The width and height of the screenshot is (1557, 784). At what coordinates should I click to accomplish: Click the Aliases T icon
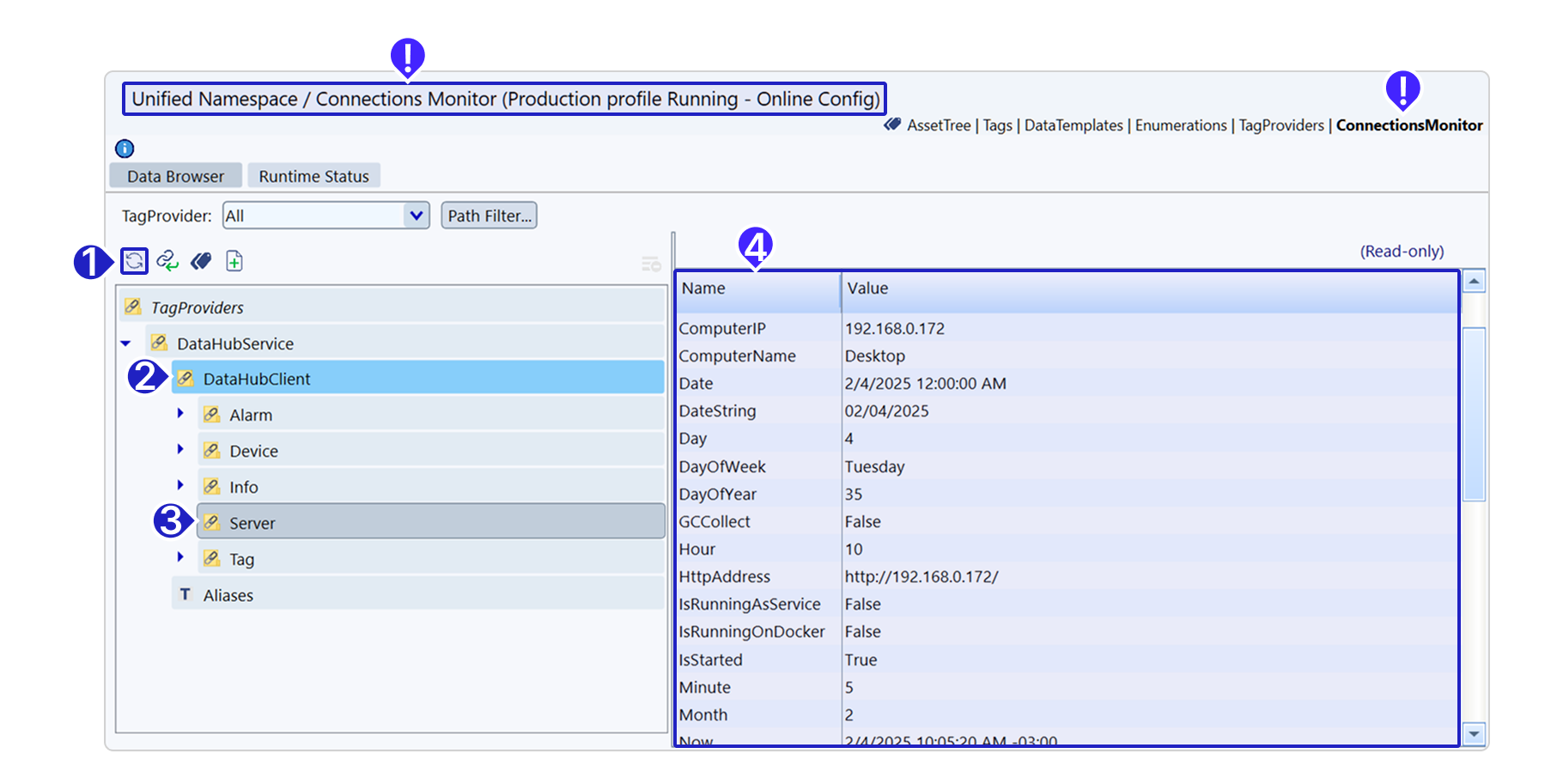coord(185,594)
